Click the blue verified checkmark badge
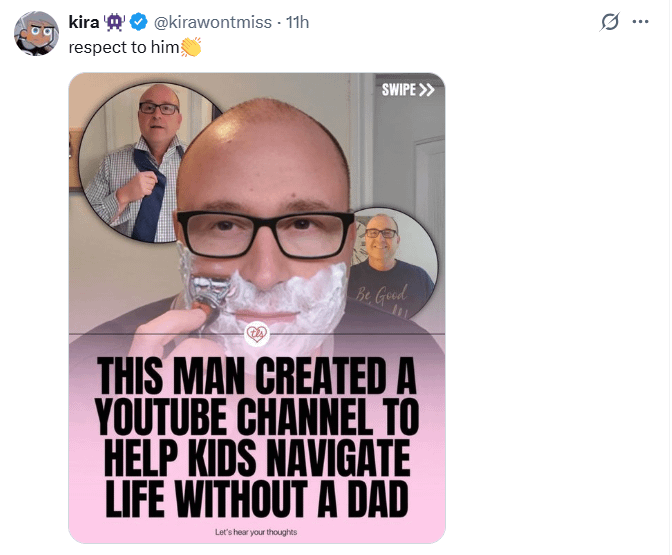Viewport: 672px width, 555px height. [138, 22]
